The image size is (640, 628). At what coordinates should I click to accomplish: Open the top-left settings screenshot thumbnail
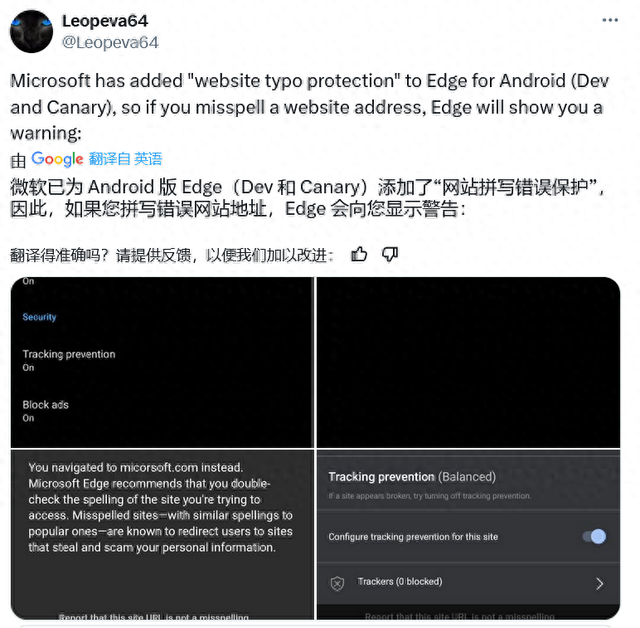click(162, 362)
